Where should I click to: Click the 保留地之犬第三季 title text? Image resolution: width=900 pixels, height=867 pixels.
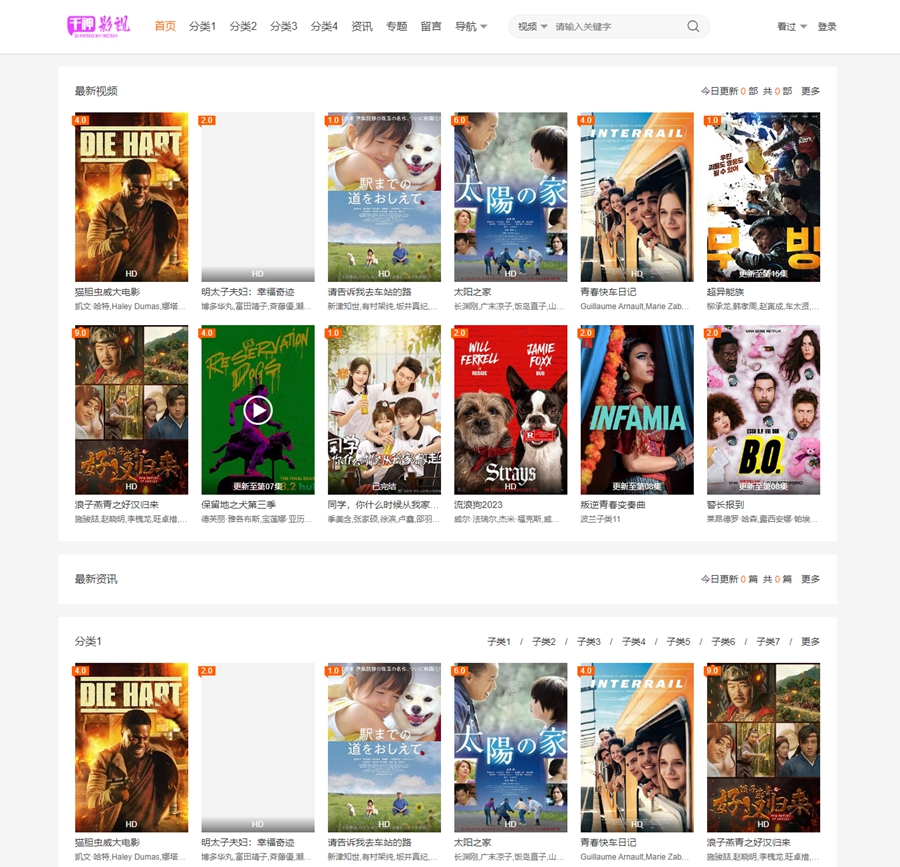click(x=238, y=505)
